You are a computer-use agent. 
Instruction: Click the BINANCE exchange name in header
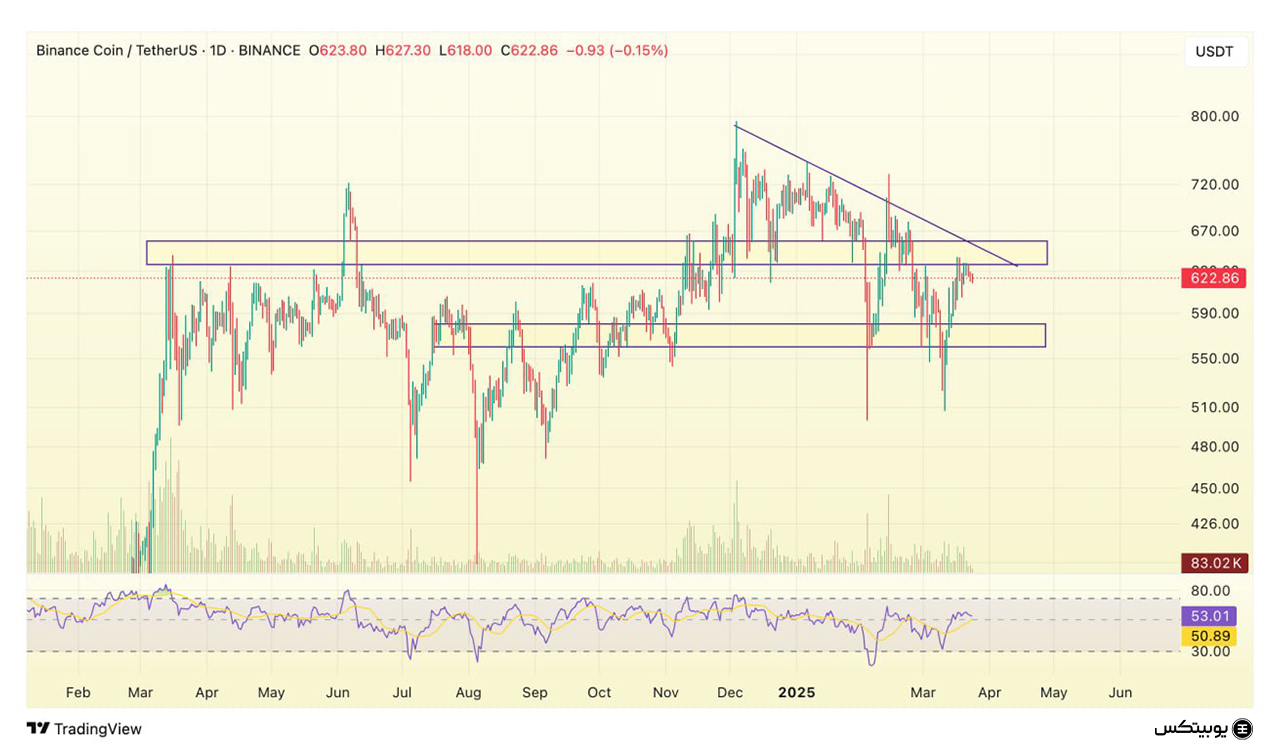click(270, 50)
